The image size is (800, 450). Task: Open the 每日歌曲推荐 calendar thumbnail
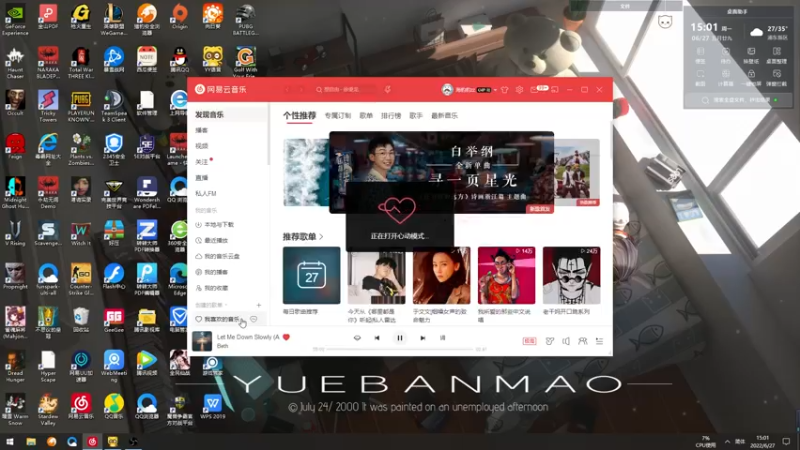pyautogui.click(x=311, y=276)
